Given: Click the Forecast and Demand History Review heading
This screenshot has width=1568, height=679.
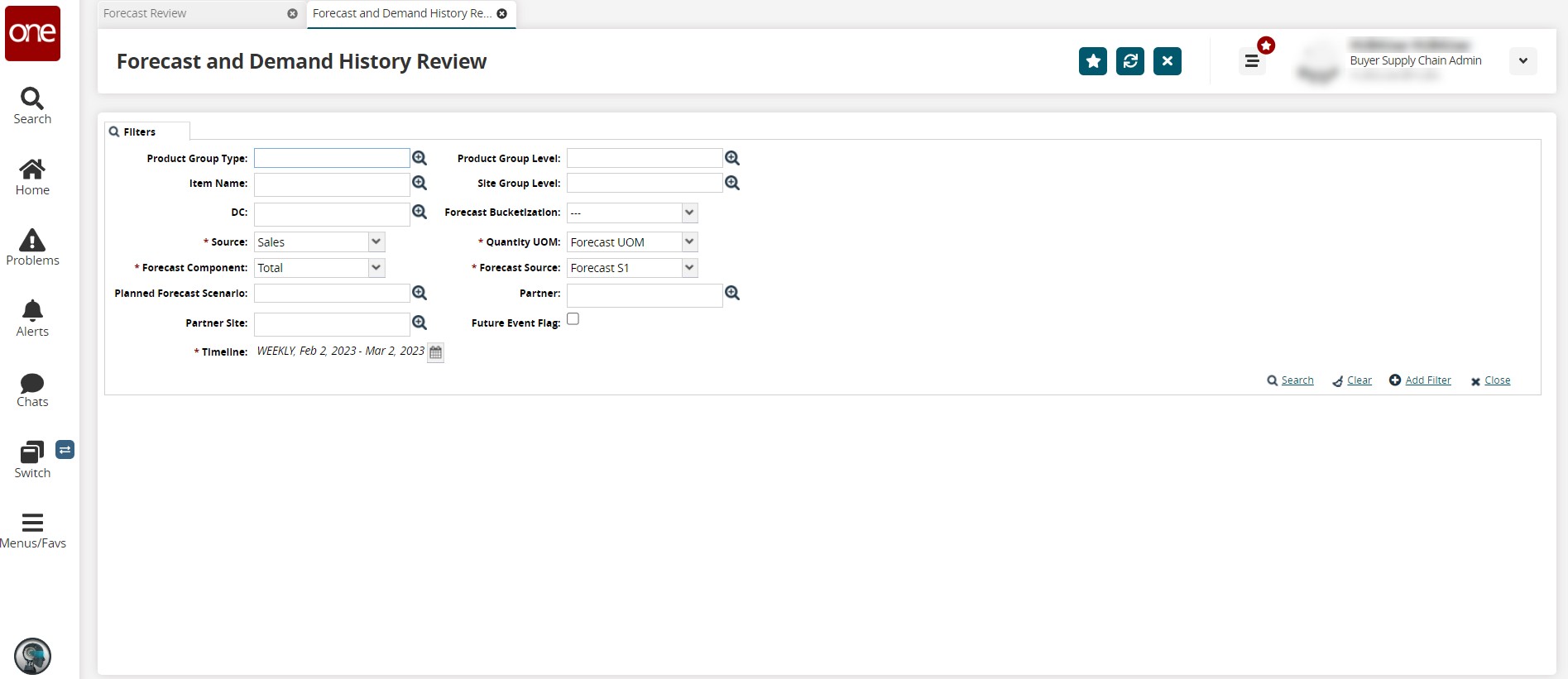Looking at the screenshot, I should coord(301,61).
